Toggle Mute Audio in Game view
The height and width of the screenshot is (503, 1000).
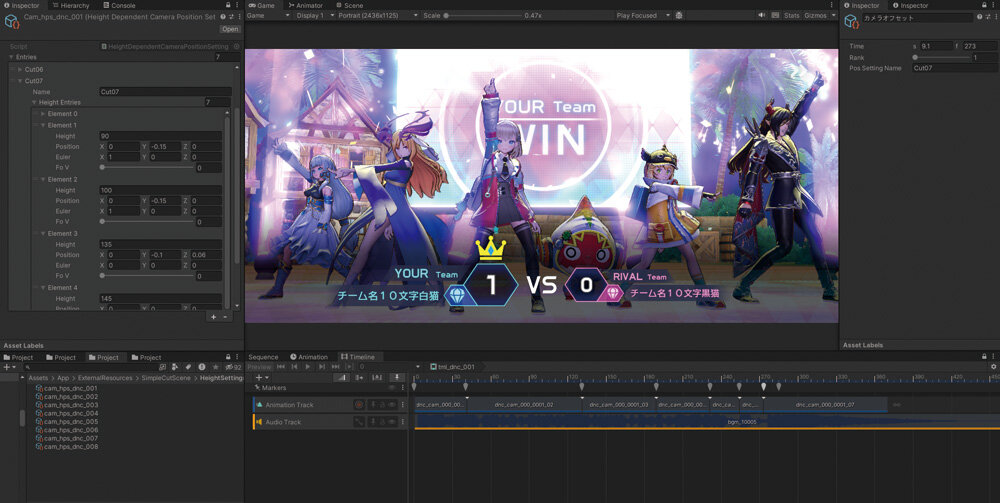[x=761, y=15]
